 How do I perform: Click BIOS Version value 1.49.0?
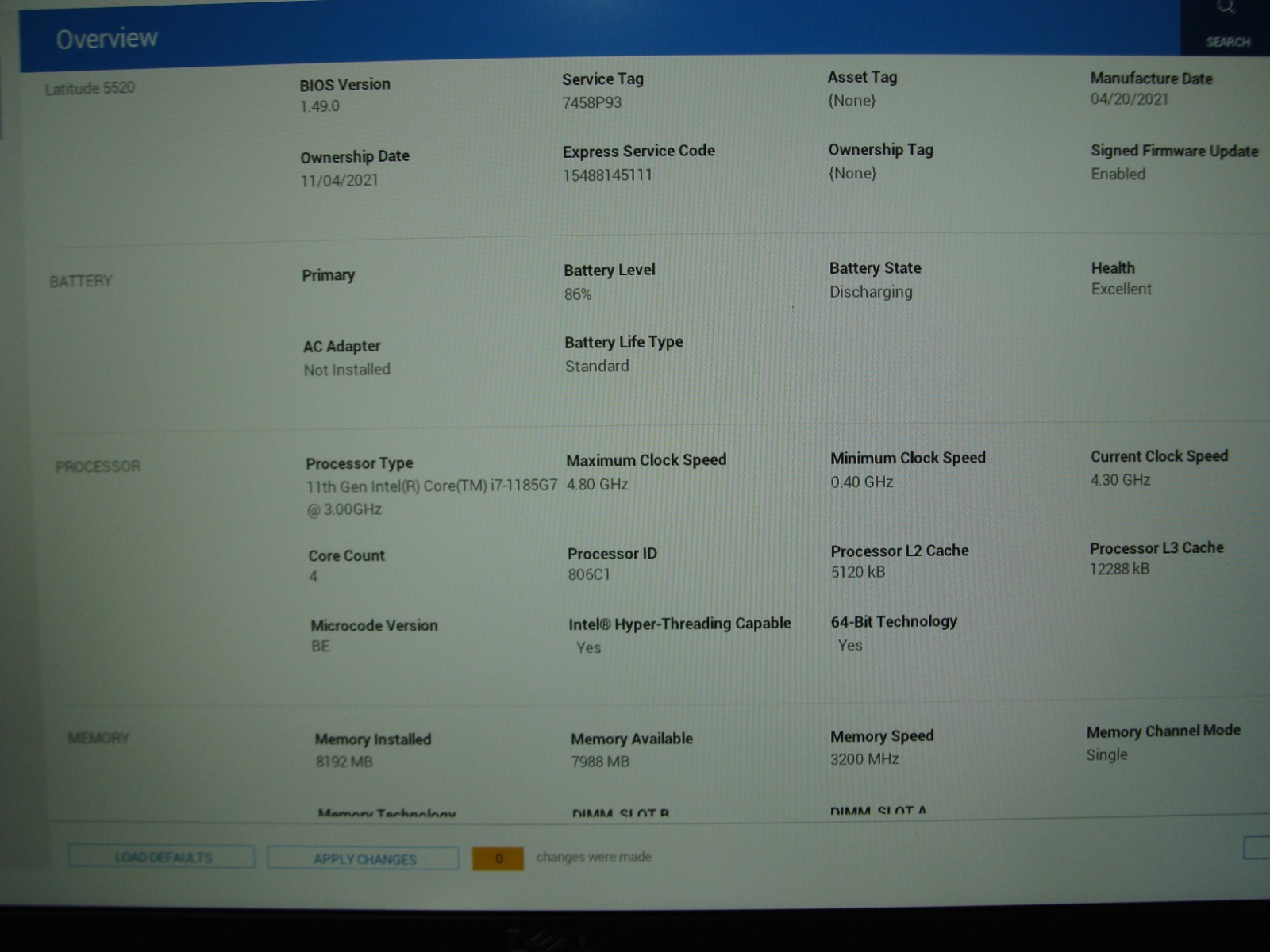tap(319, 106)
